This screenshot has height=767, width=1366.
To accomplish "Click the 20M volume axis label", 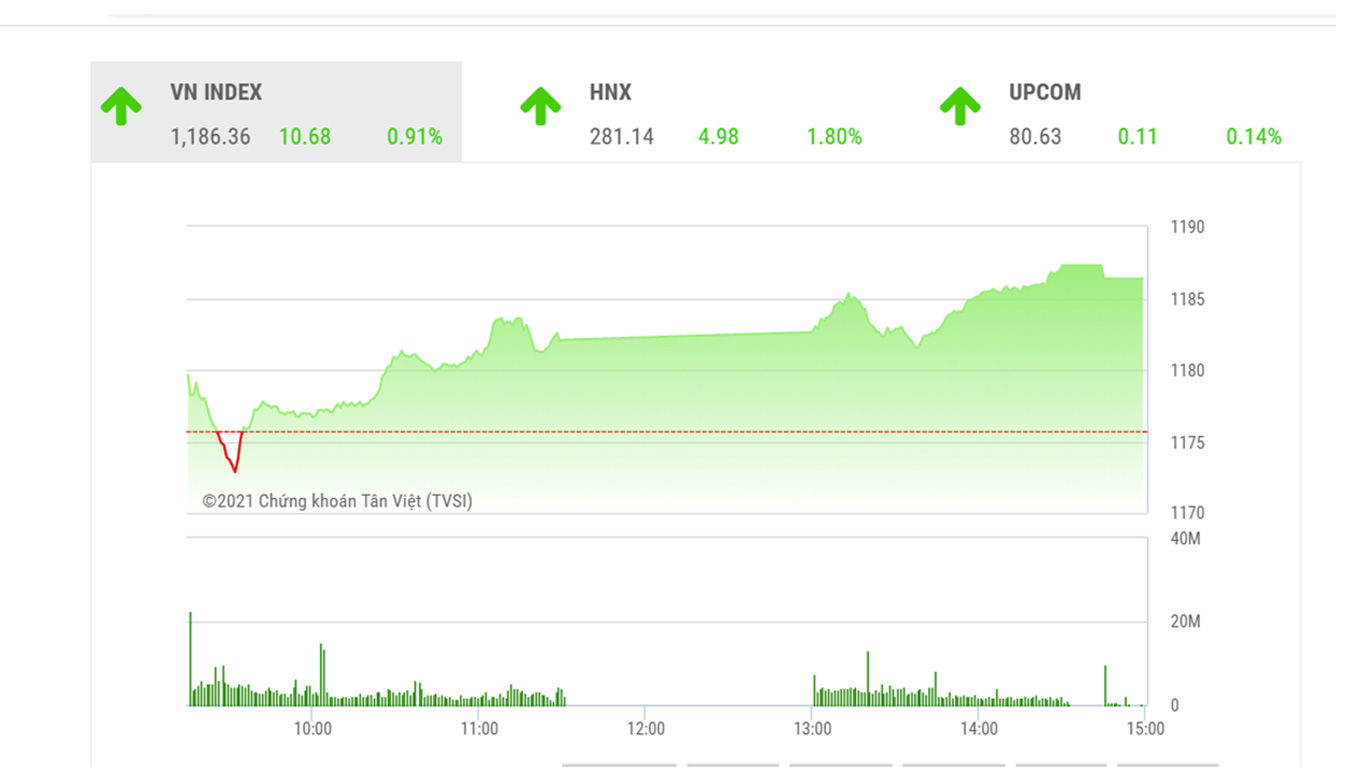I will 1186,622.
